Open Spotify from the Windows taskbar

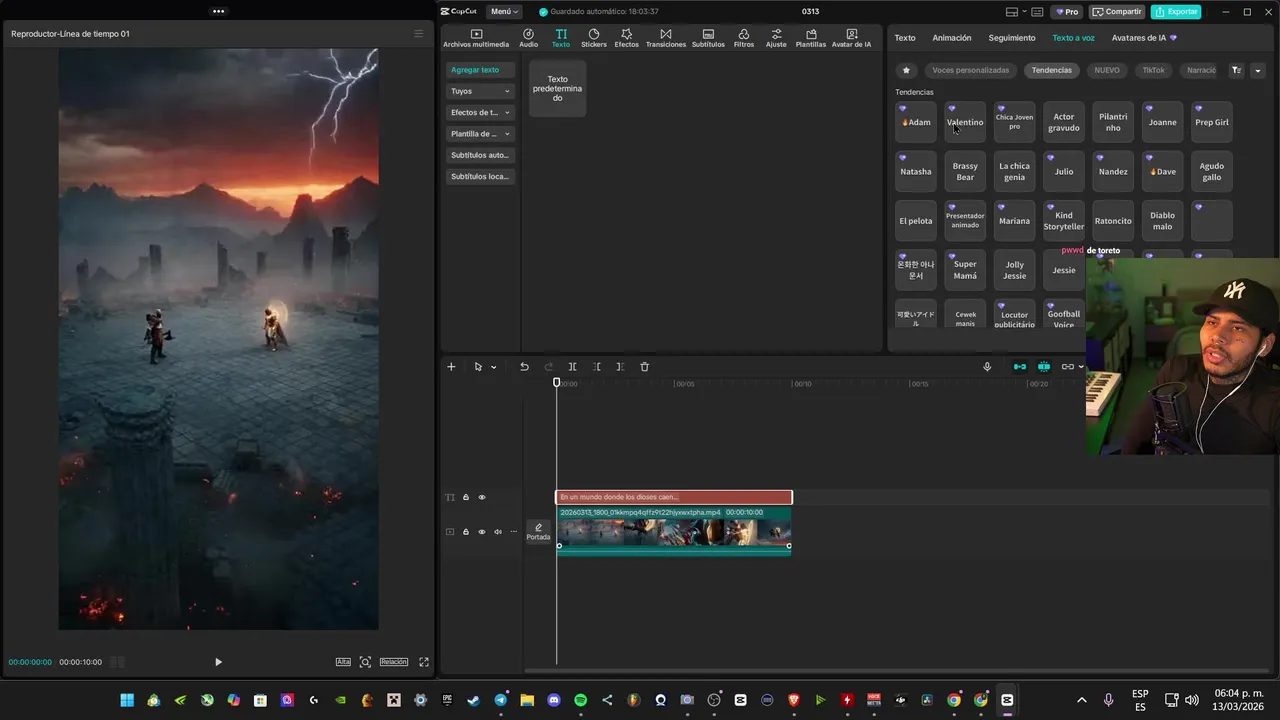[581, 700]
